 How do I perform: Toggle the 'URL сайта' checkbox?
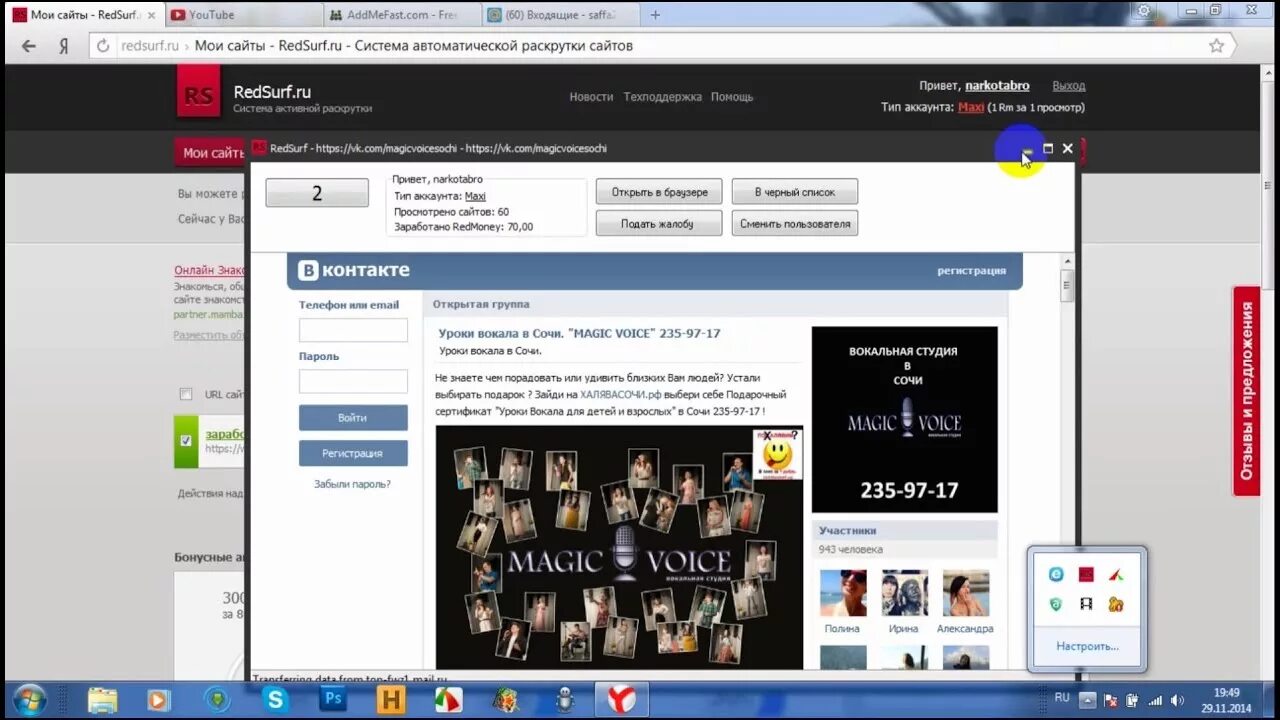click(x=185, y=394)
